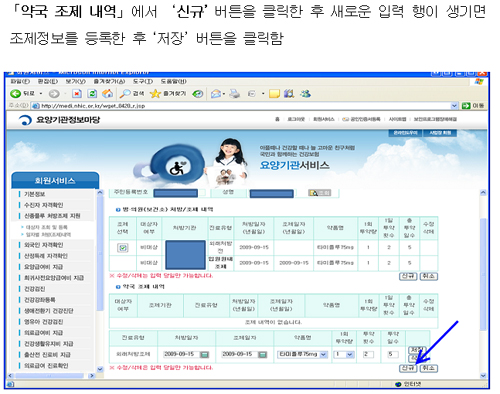Viewport: 500px width, 394px height.
Task: Expand the address bar URL dropdown
Action: tap(454, 106)
